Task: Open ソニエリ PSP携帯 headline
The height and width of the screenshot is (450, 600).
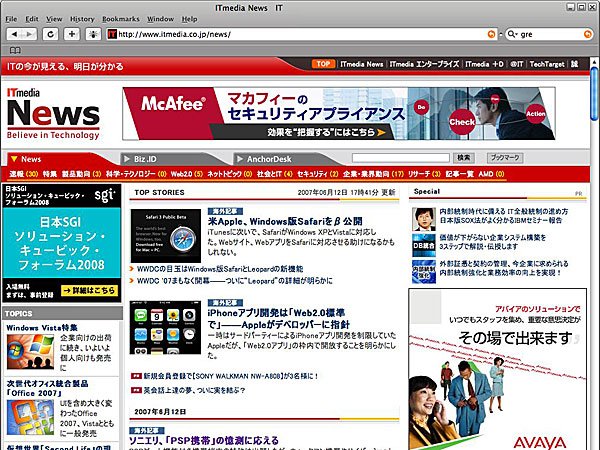Action: pos(204,440)
